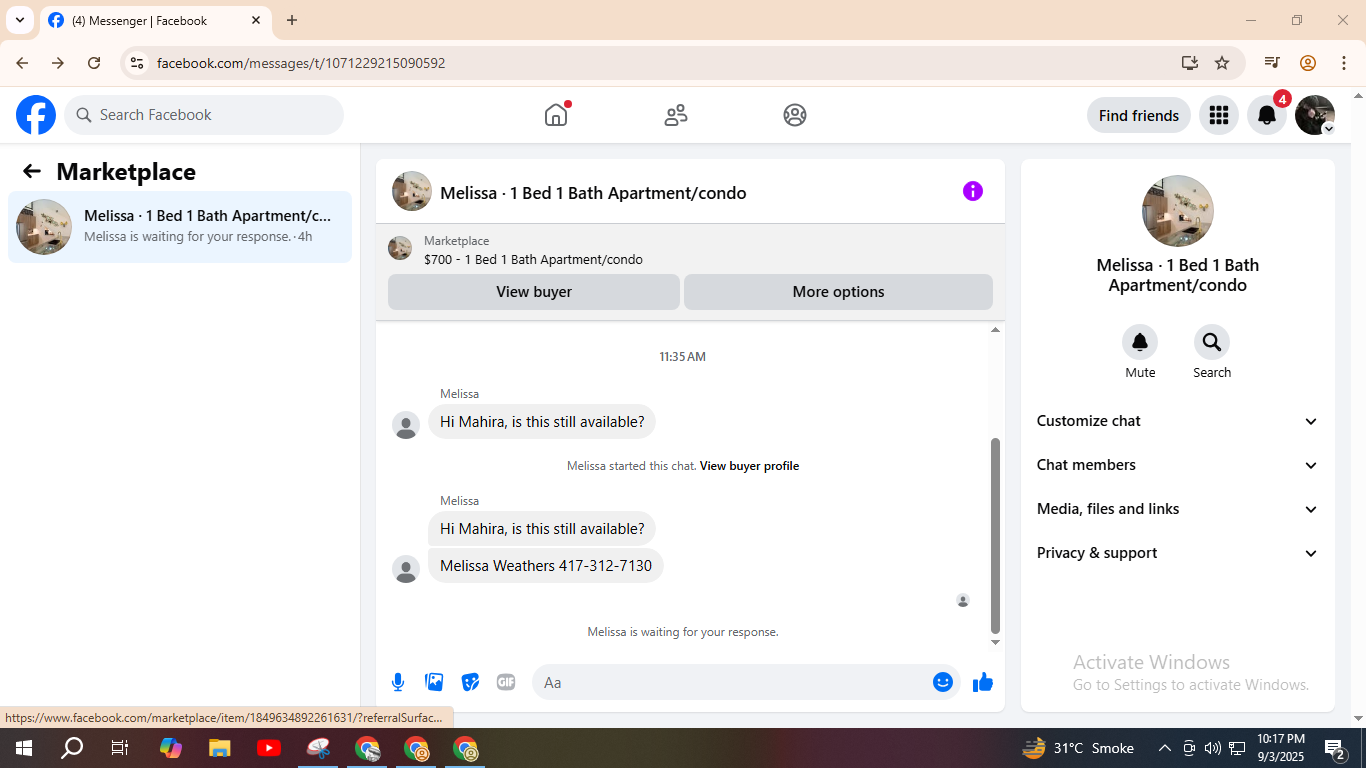Click the Find friends button
The image size is (1366, 768).
[1139, 115]
